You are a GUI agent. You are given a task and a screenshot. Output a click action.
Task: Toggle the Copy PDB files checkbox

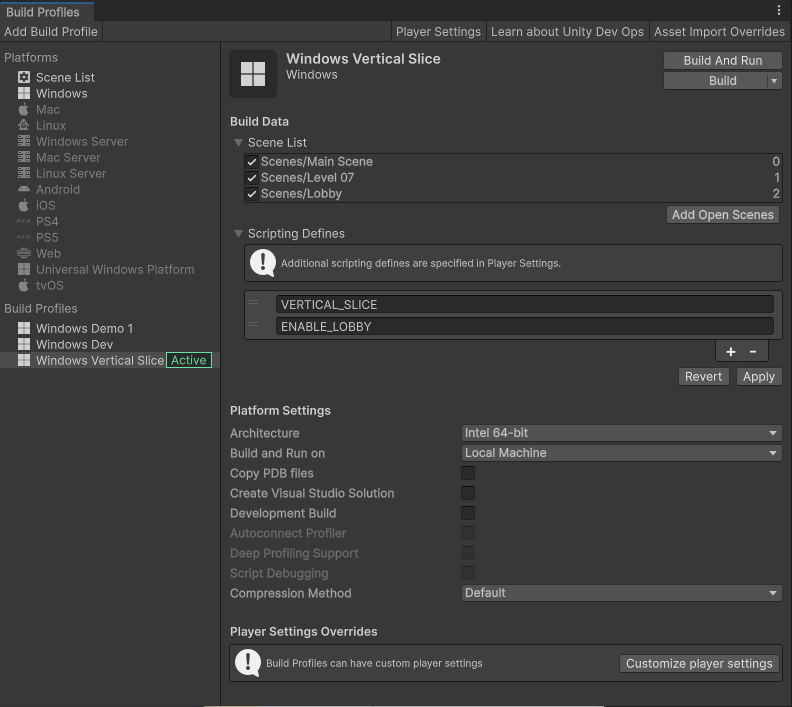coord(468,473)
